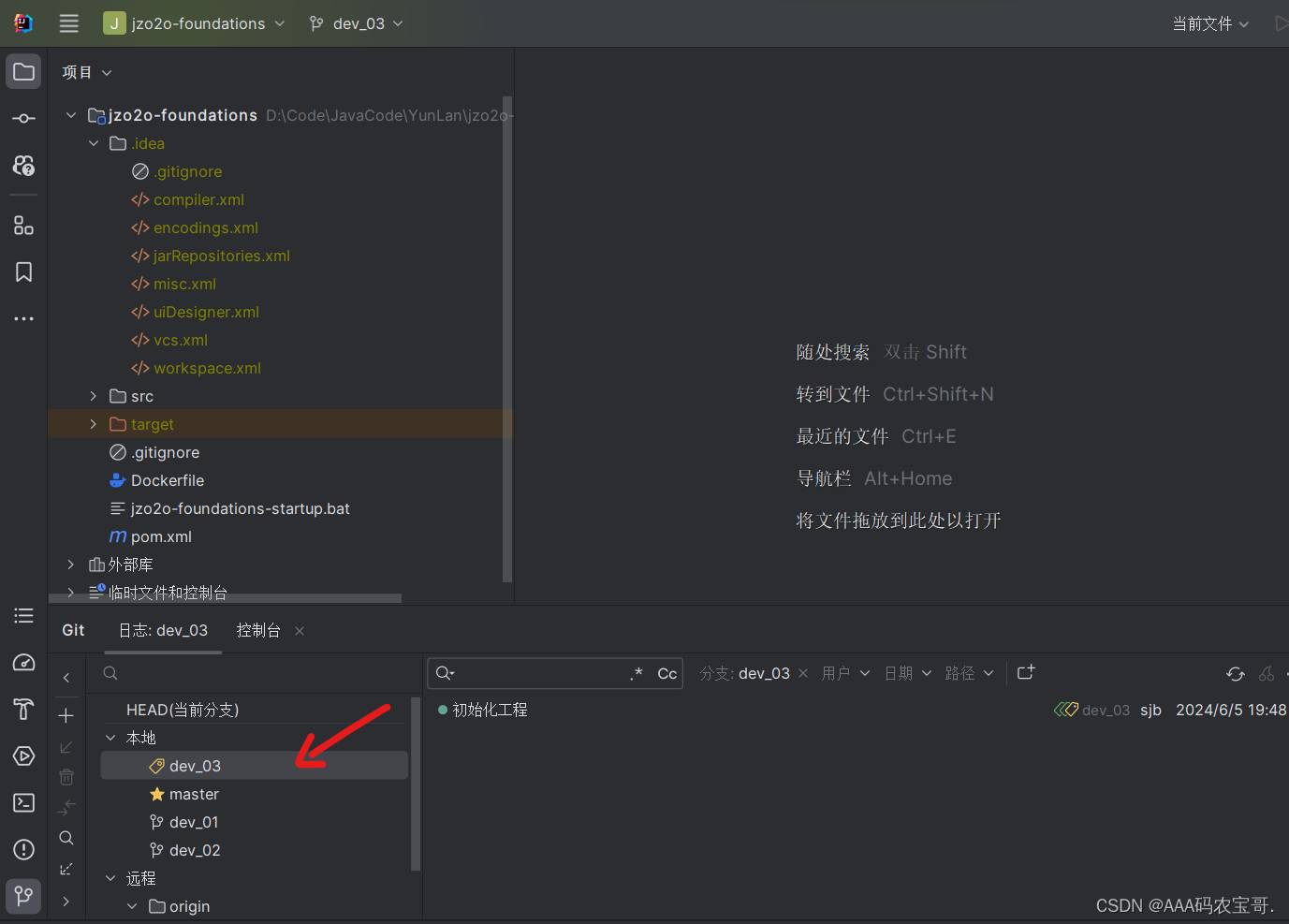Image resolution: width=1289 pixels, height=924 pixels.
Task: Open the Terminal tool window icon
Action: pyautogui.click(x=24, y=803)
